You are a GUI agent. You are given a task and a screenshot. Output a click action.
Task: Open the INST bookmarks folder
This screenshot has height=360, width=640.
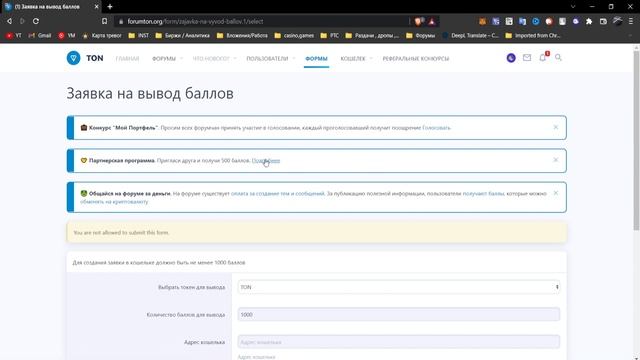(x=139, y=36)
